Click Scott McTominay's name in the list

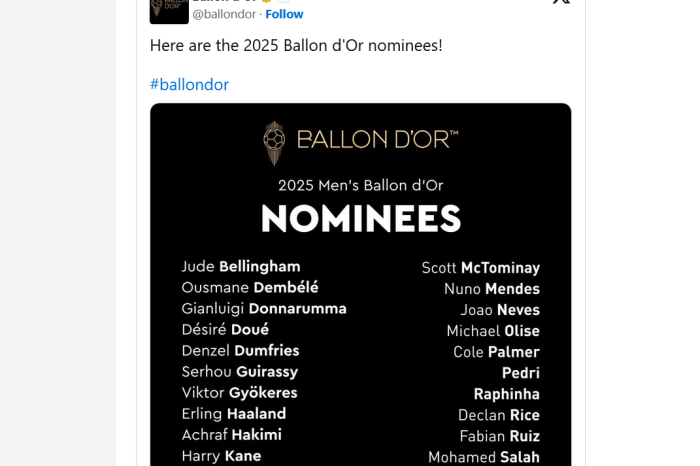tap(481, 268)
